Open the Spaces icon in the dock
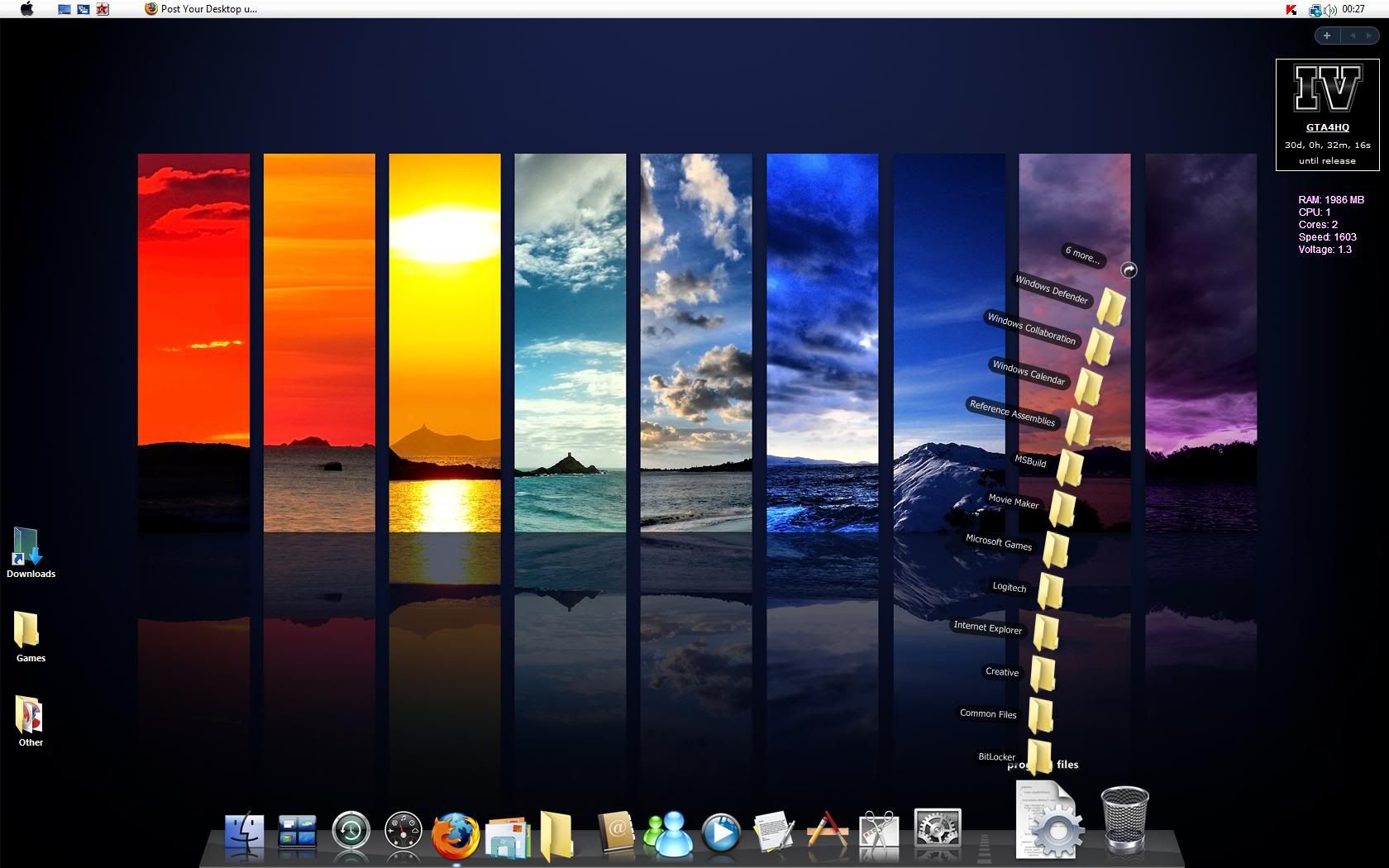Viewport: 1389px width, 868px height. [x=297, y=832]
